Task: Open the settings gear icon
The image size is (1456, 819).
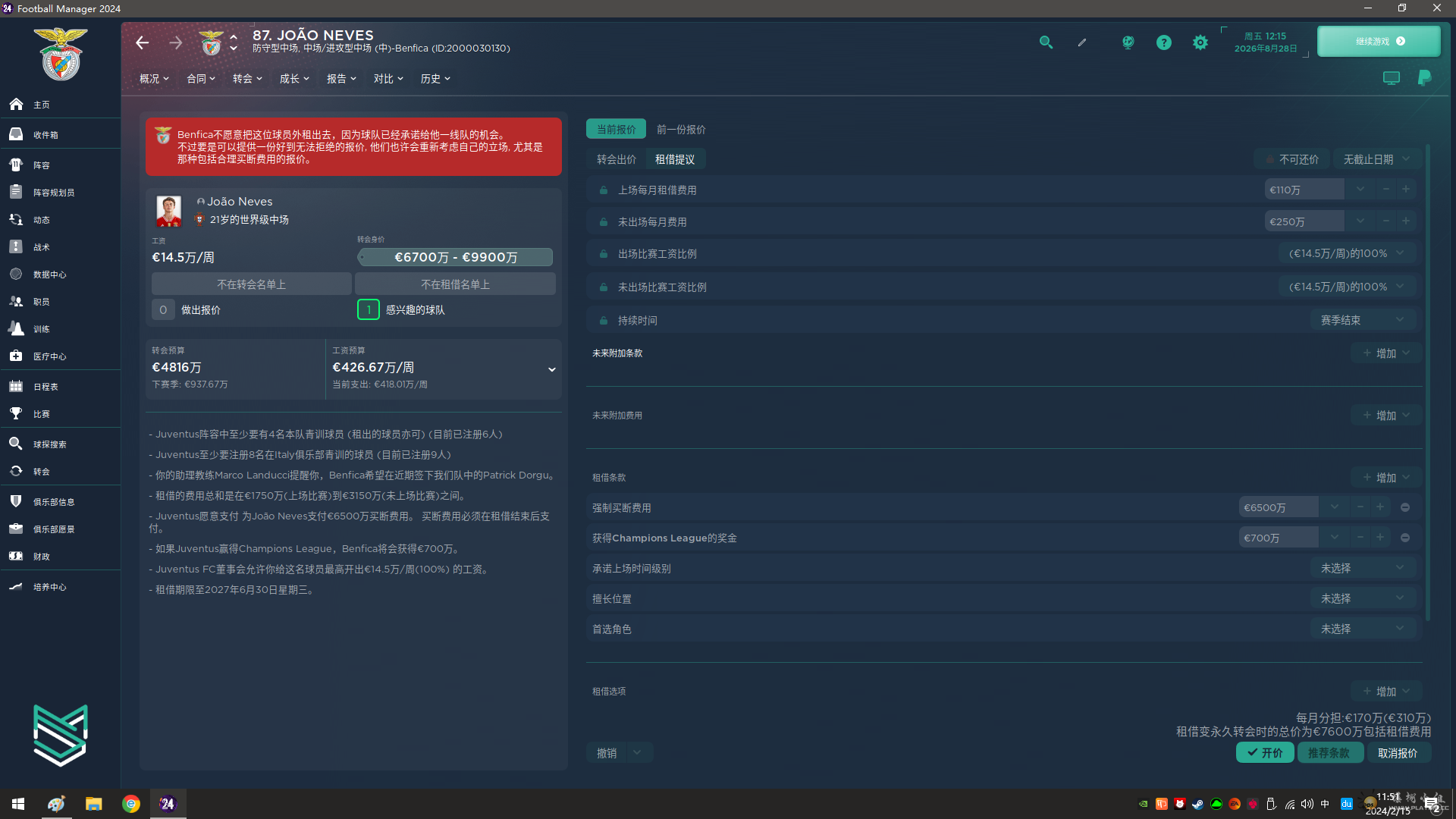Action: pyautogui.click(x=1200, y=42)
